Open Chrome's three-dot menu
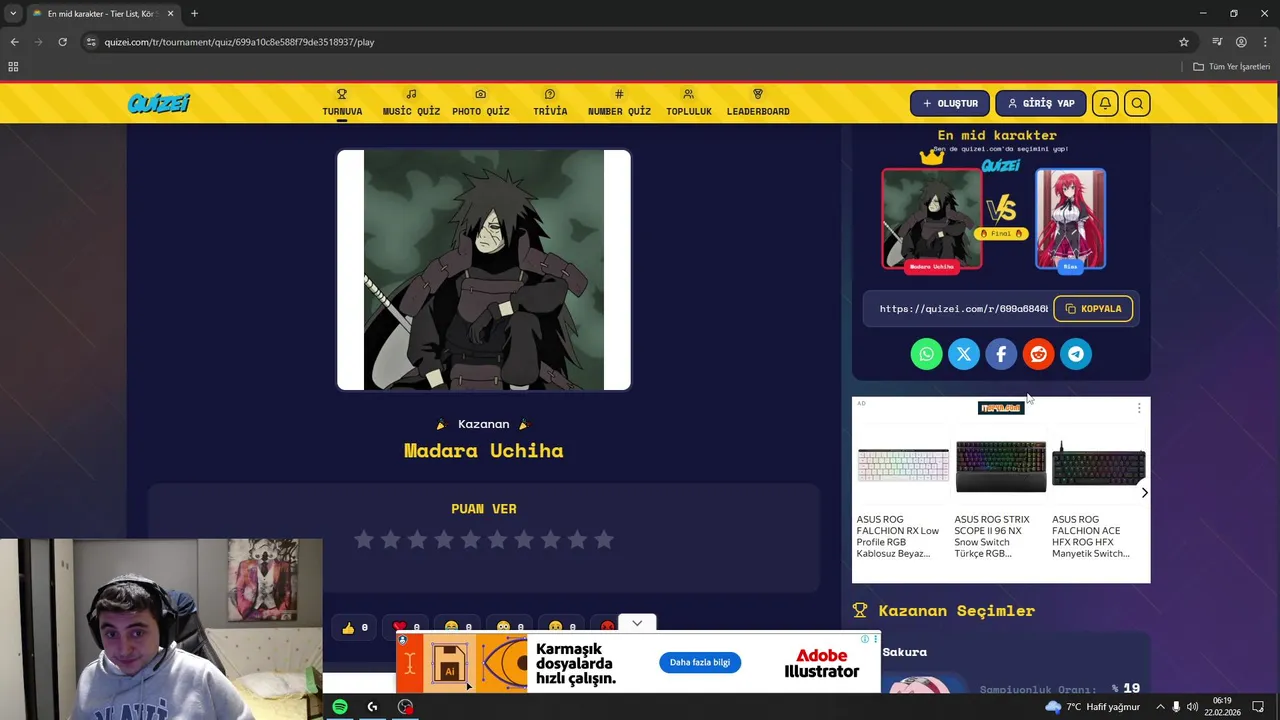Screen dimensions: 1280x720 1265,42
